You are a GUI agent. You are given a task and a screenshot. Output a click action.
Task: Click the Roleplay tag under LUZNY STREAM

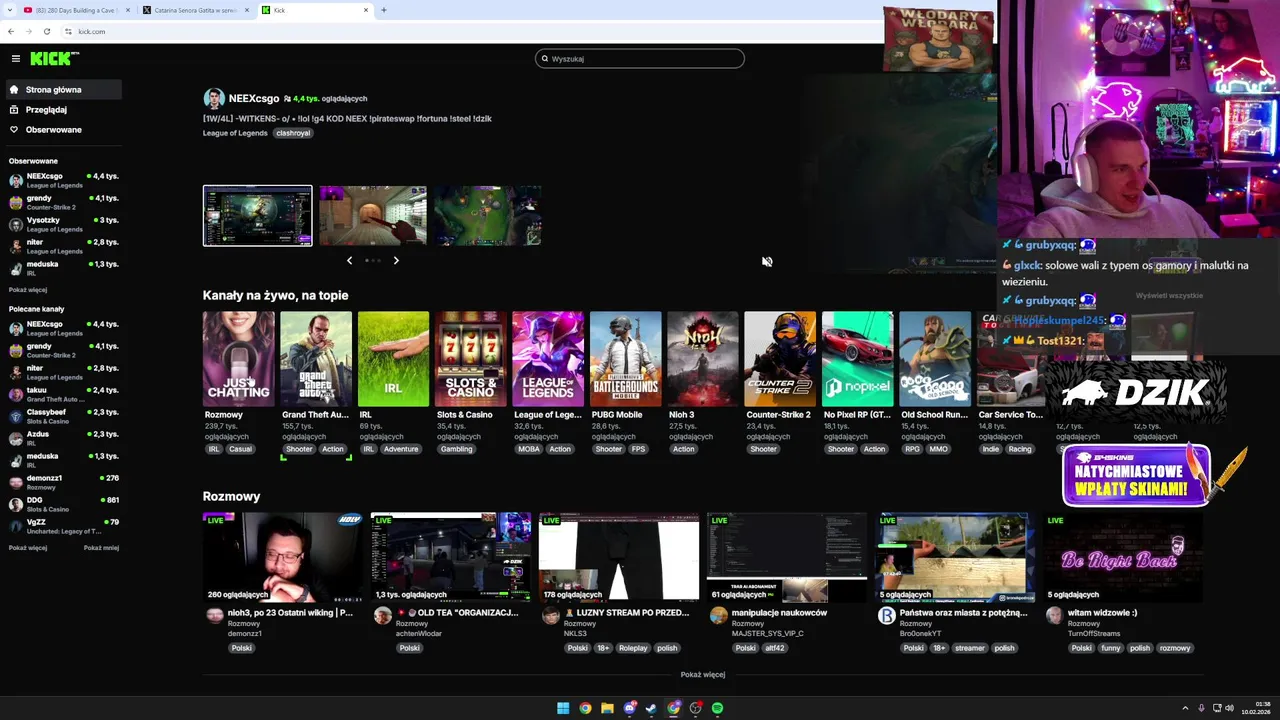coord(633,648)
